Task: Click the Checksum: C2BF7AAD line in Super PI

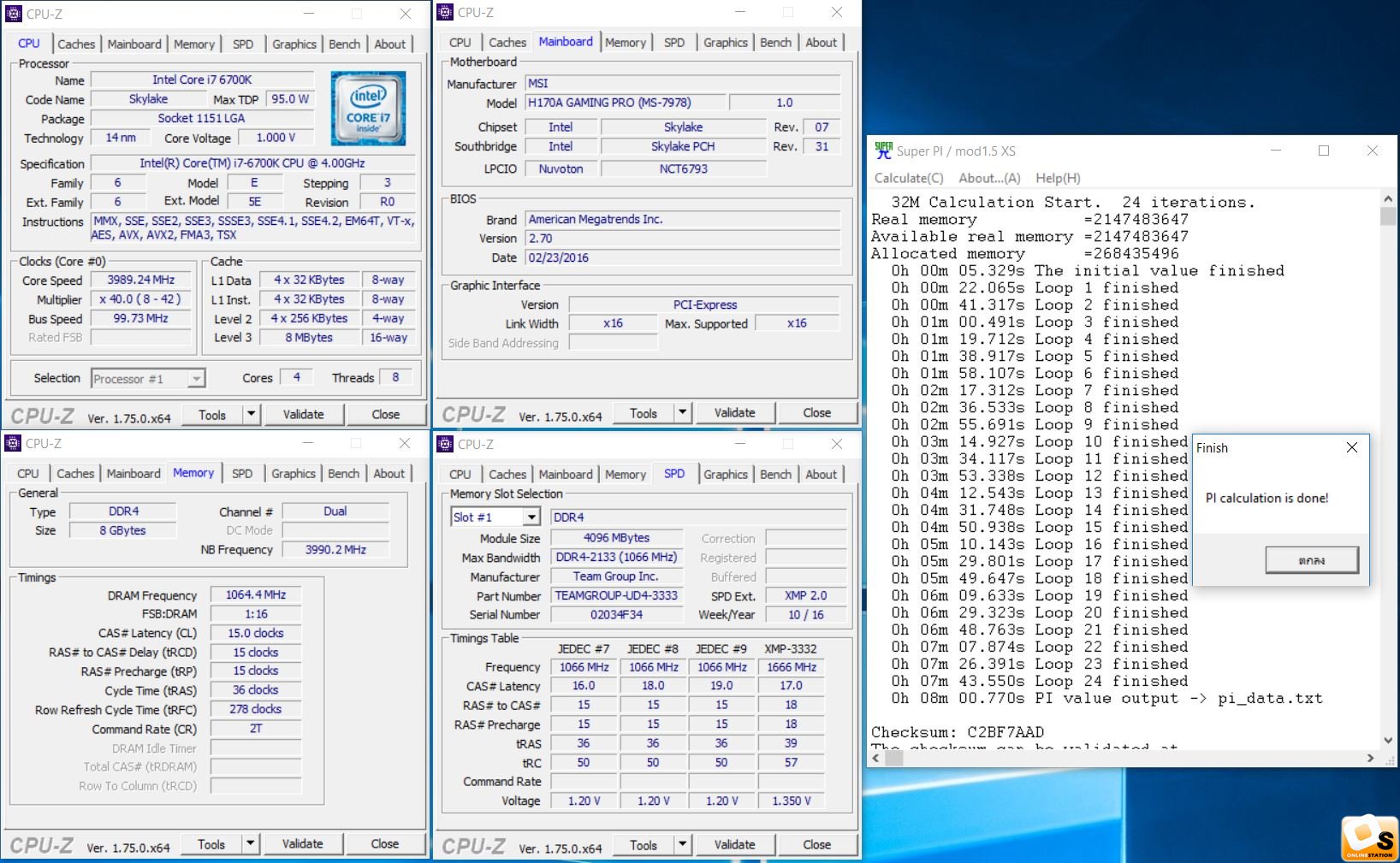Action: click(x=958, y=732)
